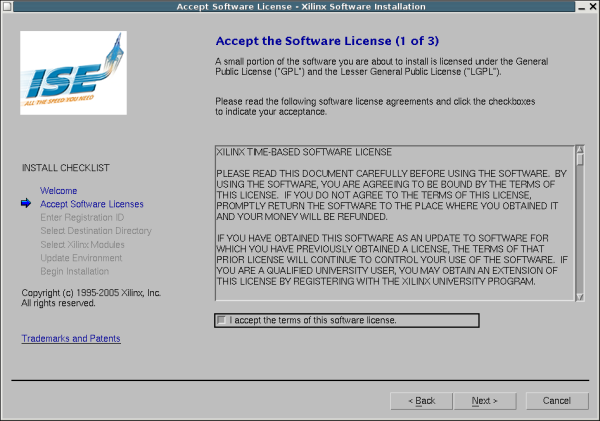Select Accept Software Licenses checklist step
600x421 pixels.
pos(91,204)
